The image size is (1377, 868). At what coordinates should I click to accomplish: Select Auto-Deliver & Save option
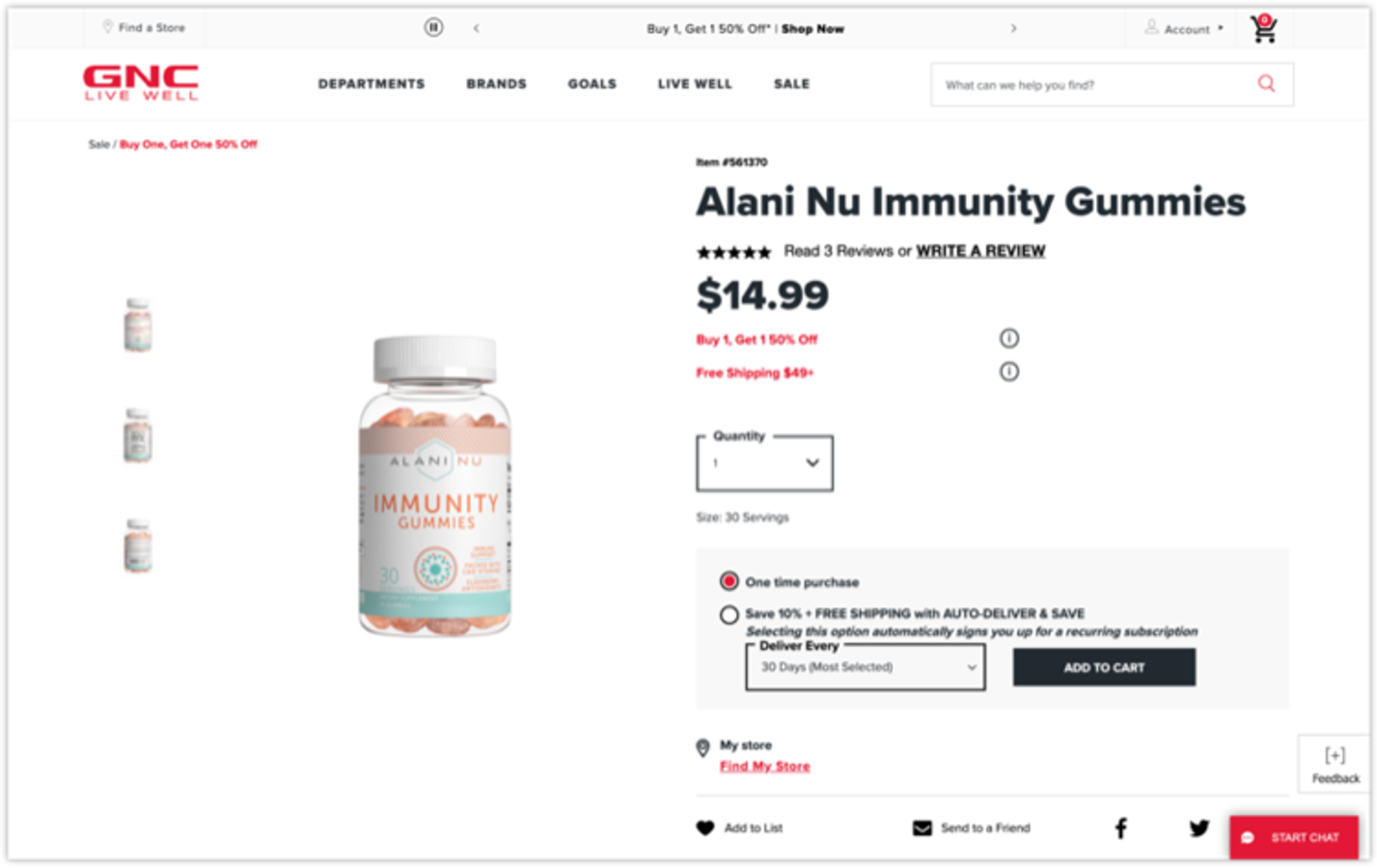[x=729, y=614]
